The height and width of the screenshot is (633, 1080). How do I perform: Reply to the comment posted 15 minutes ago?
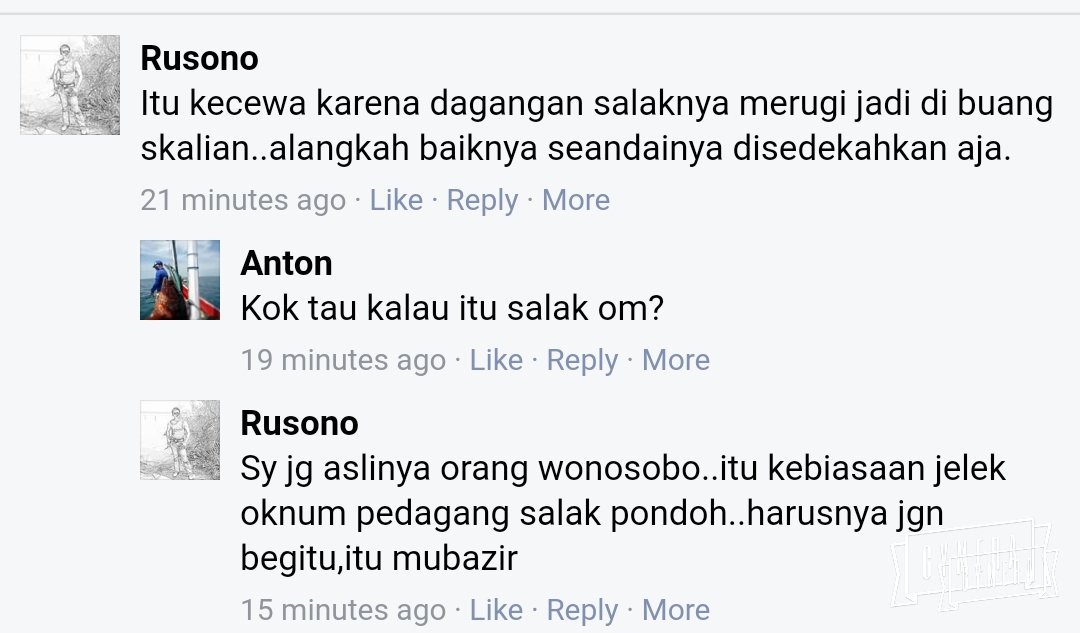point(582,610)
